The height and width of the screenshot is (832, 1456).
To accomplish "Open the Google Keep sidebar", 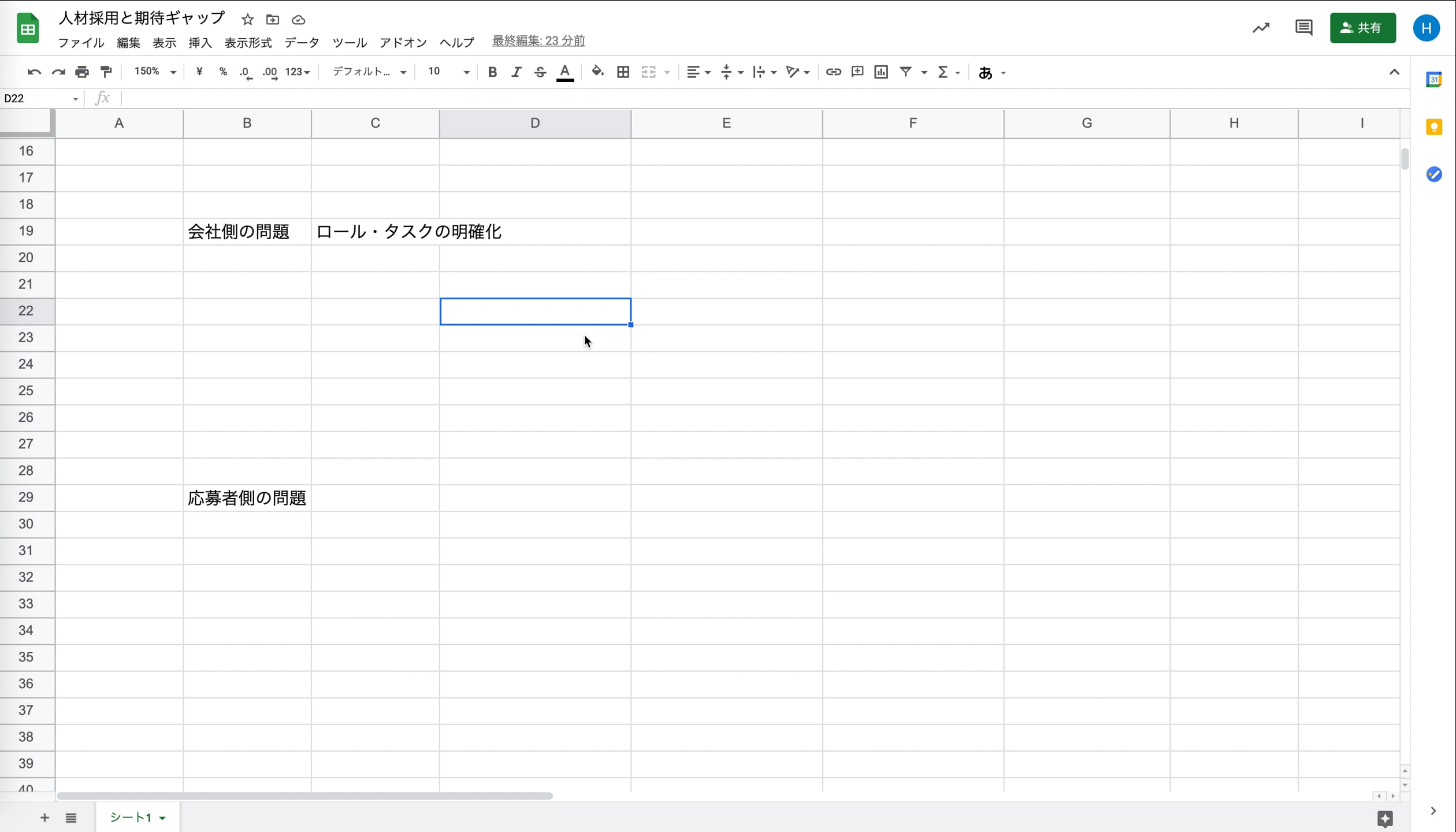I will point(1433,127).
